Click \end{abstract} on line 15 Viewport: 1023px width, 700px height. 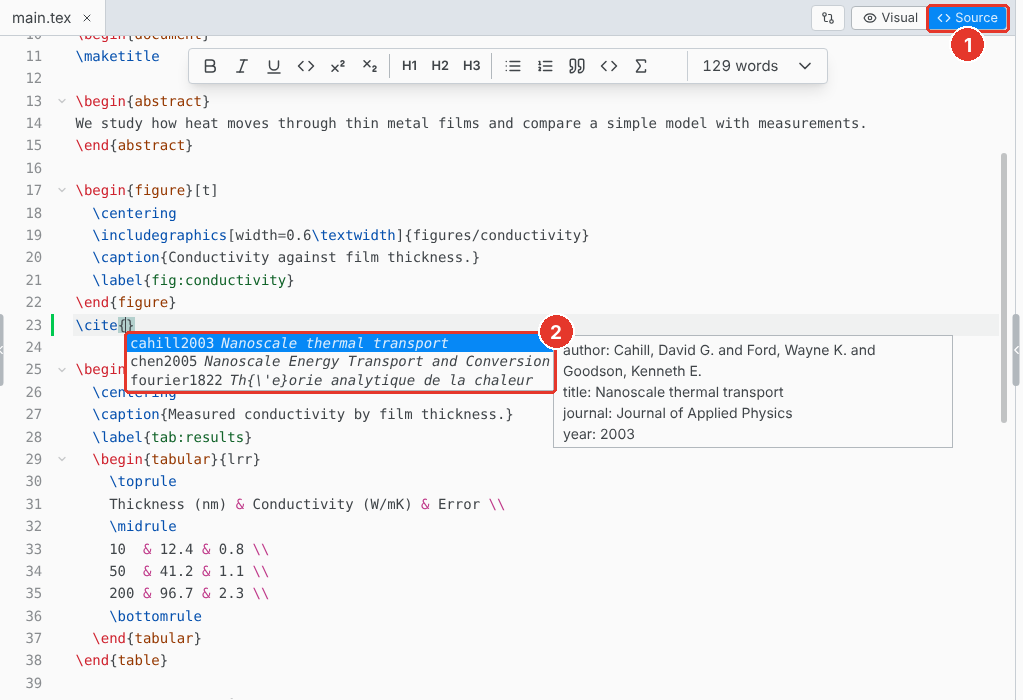(x=134, y=145)
